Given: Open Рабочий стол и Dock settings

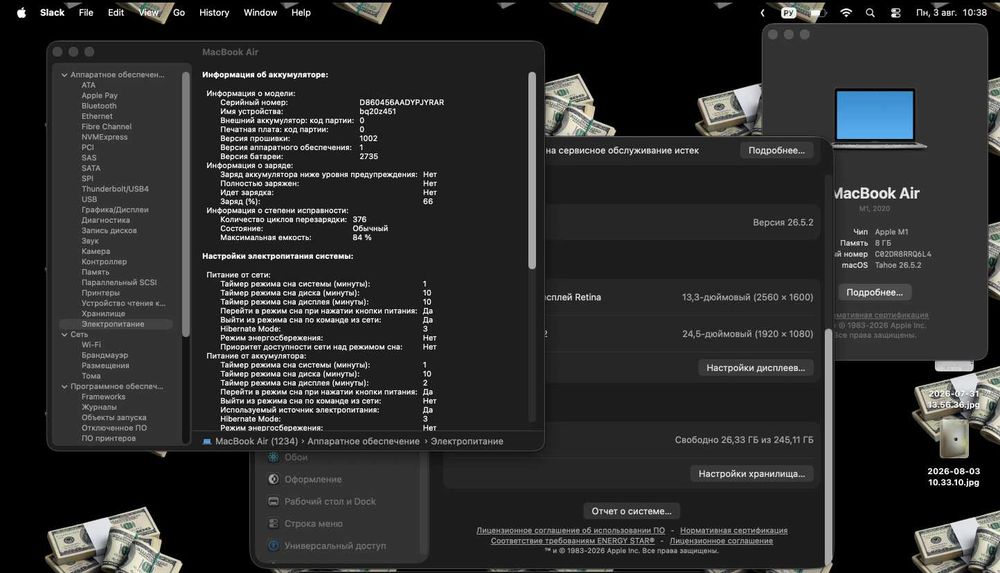Looking at the screenshot, I should [330, 502].
